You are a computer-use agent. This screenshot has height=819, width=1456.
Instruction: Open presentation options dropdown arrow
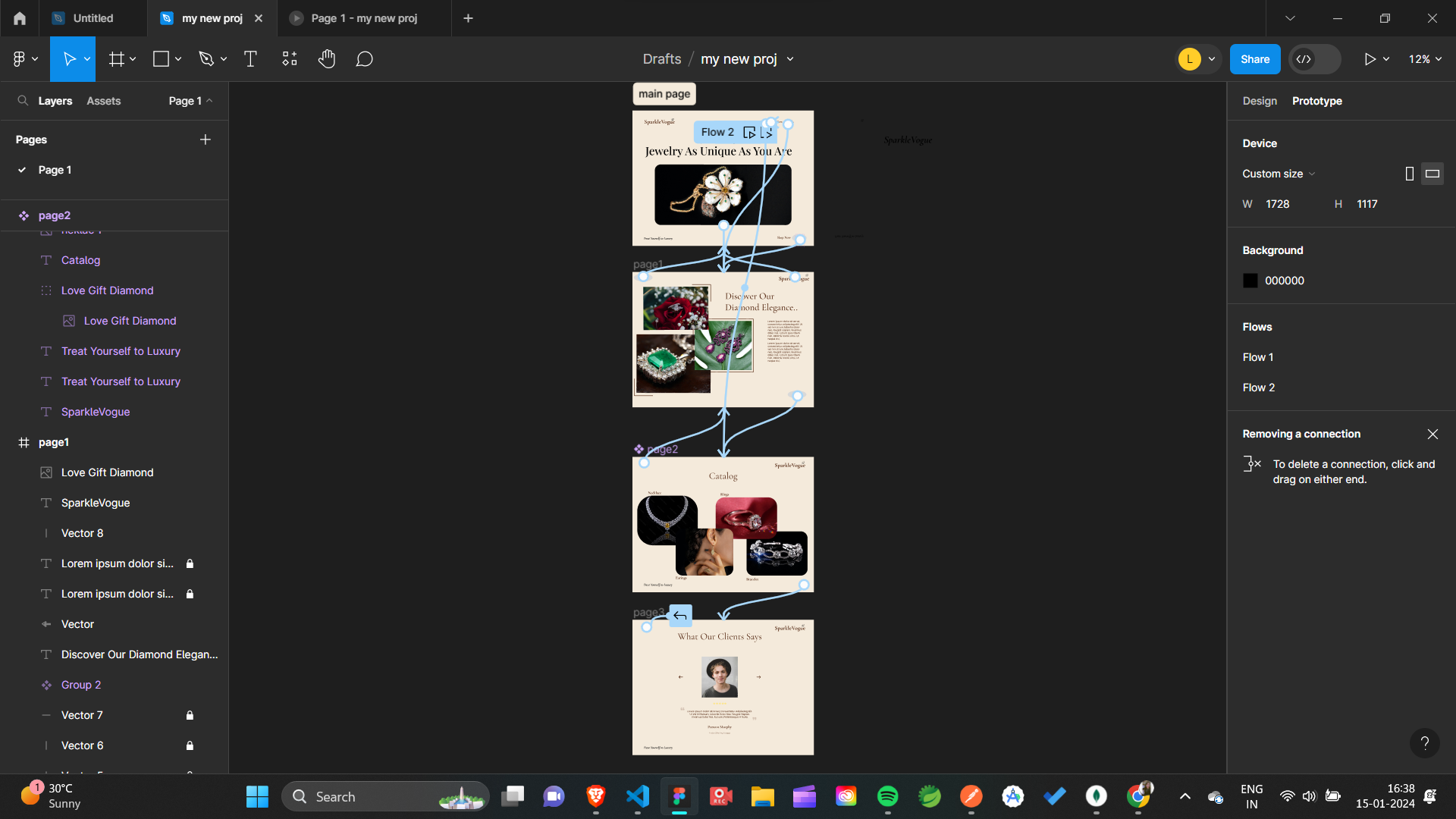click(1386, 59)
